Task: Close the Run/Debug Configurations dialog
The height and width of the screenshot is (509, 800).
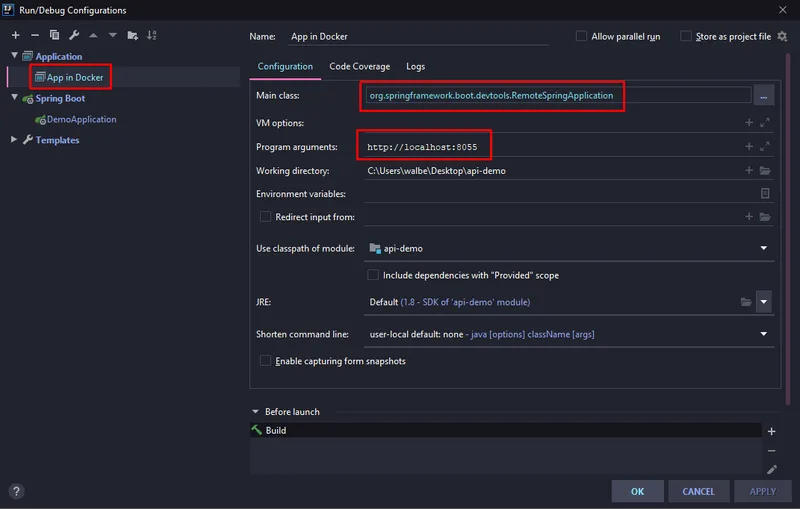Action: (783, 10)
